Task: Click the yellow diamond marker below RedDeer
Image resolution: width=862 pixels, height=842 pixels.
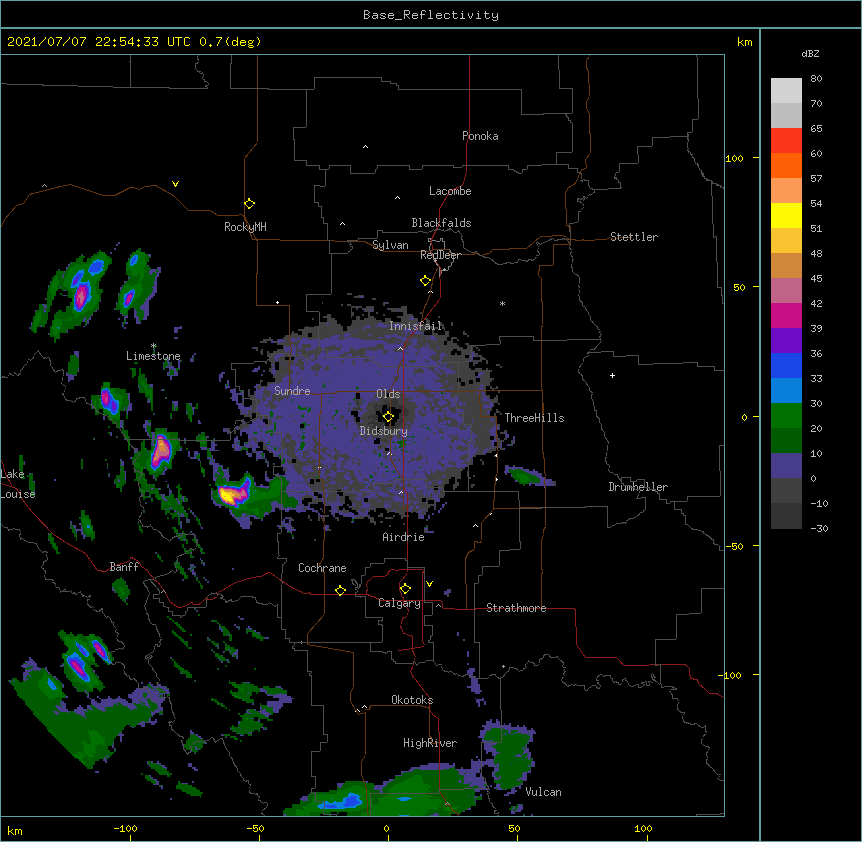Action: 425,280
